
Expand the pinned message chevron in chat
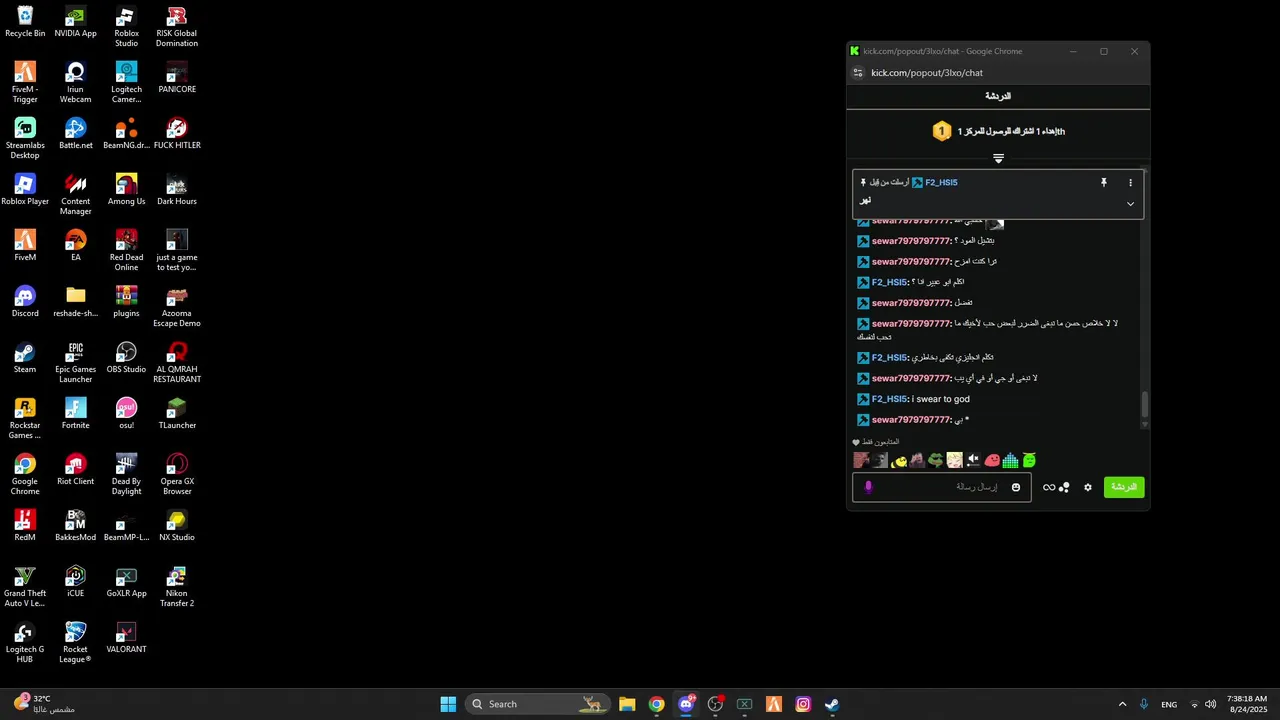click(1131, 204)
